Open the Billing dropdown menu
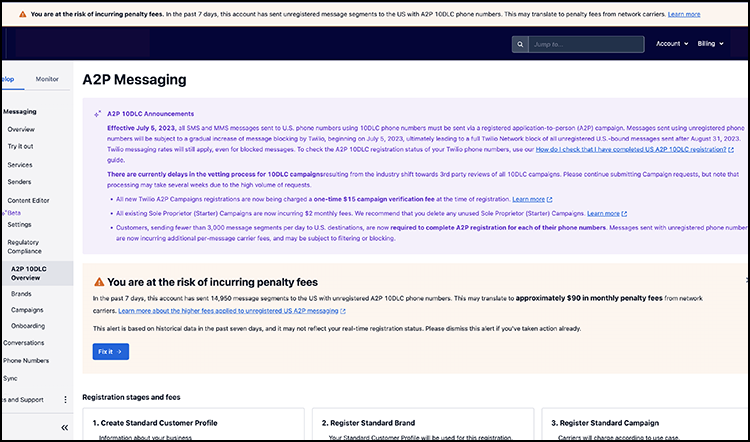The image size is (750, 442). coord(710,44)
